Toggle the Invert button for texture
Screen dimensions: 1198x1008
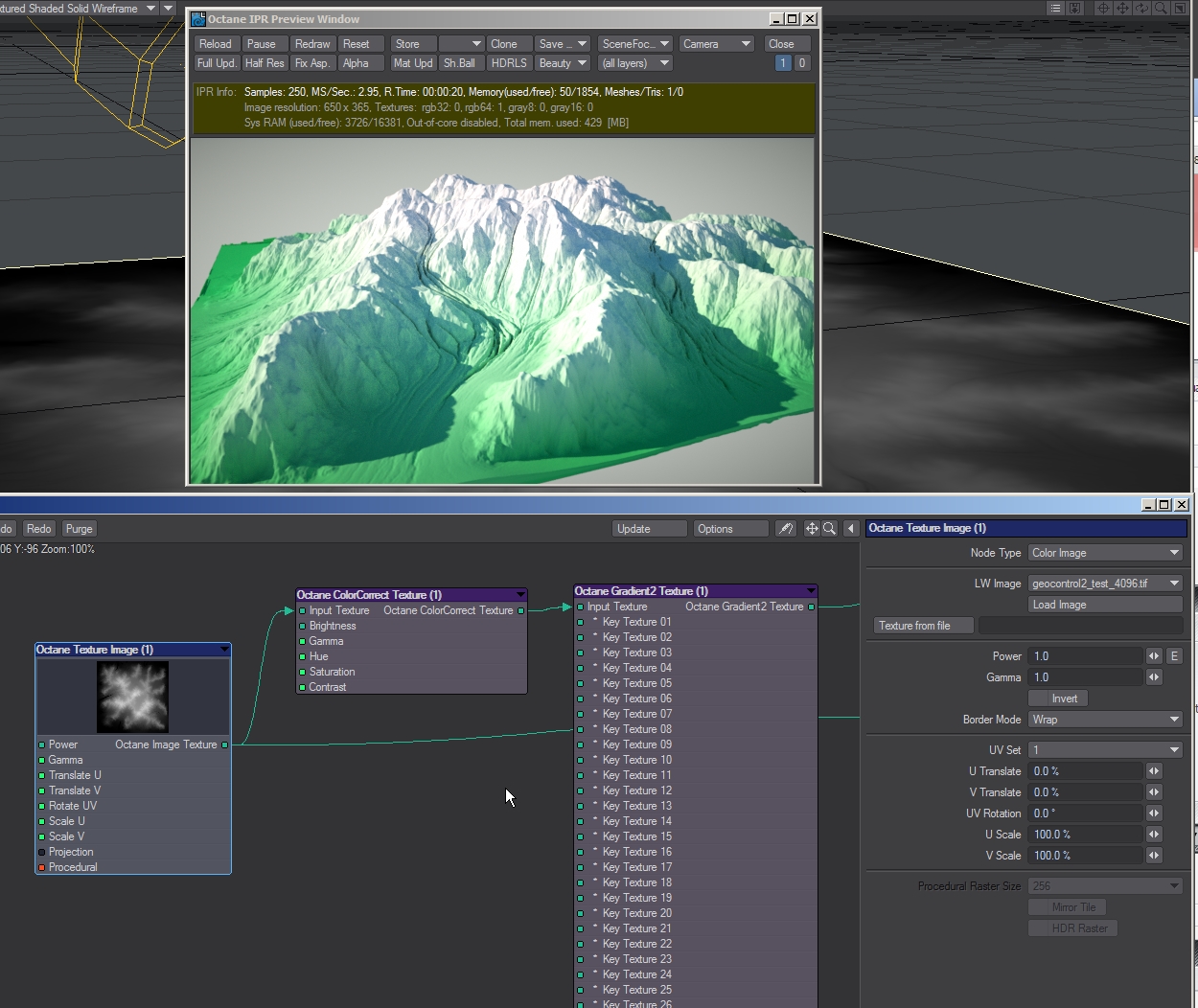point(1064,699)
